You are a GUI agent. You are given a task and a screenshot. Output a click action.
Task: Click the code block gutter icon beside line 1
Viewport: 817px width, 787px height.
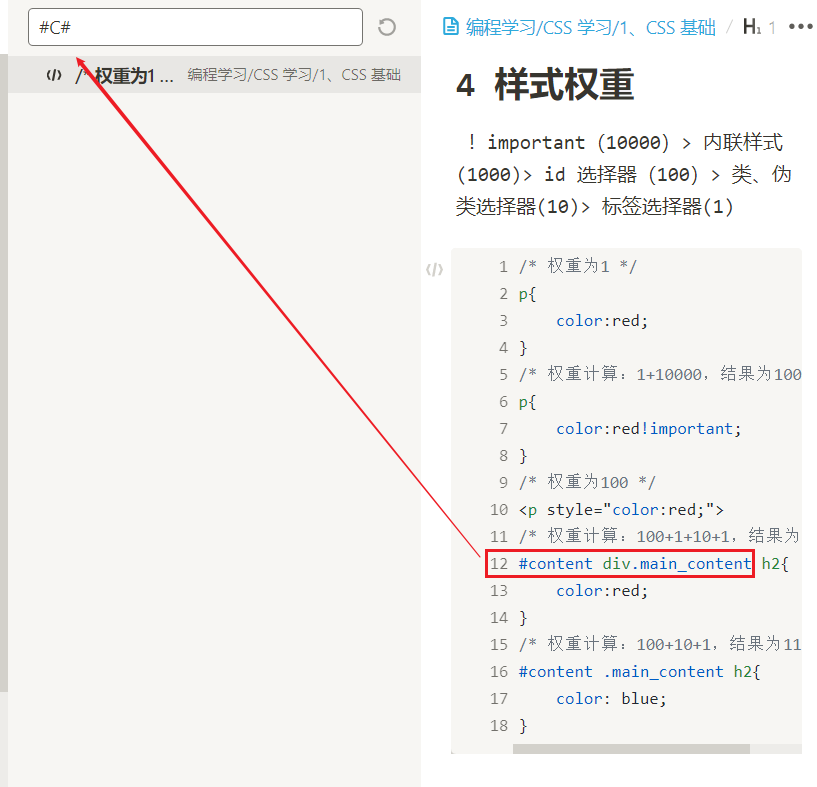[435, 269]
